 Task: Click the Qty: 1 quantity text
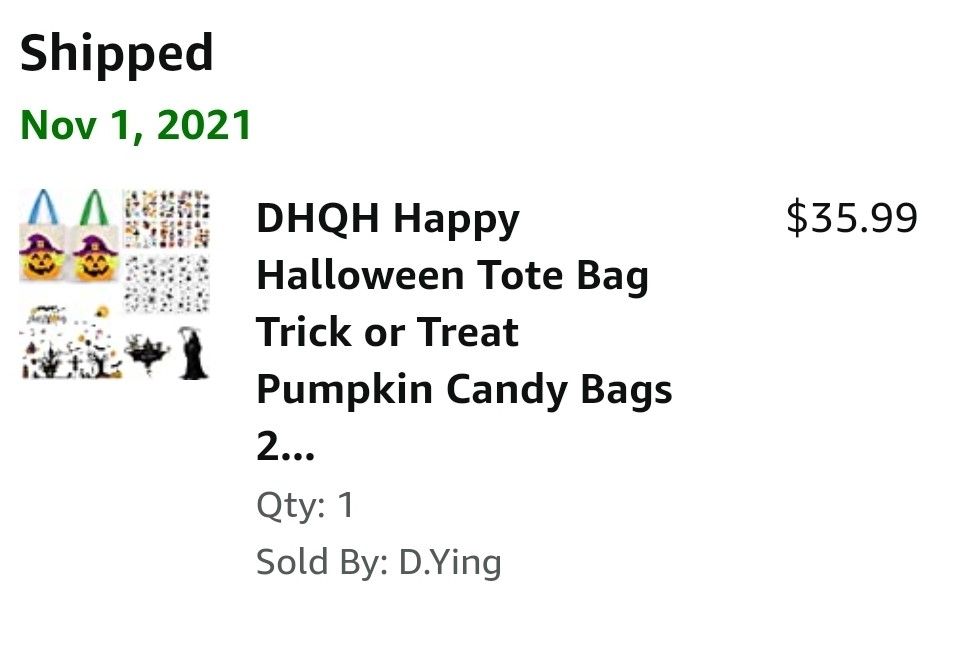tap(305, 505)
